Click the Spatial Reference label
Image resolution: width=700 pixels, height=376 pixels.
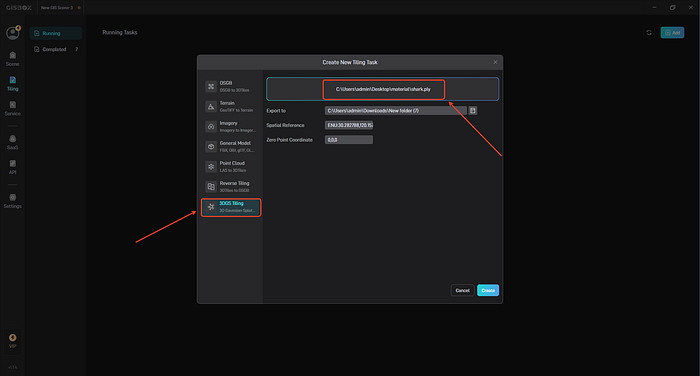[x=285, y=125]
